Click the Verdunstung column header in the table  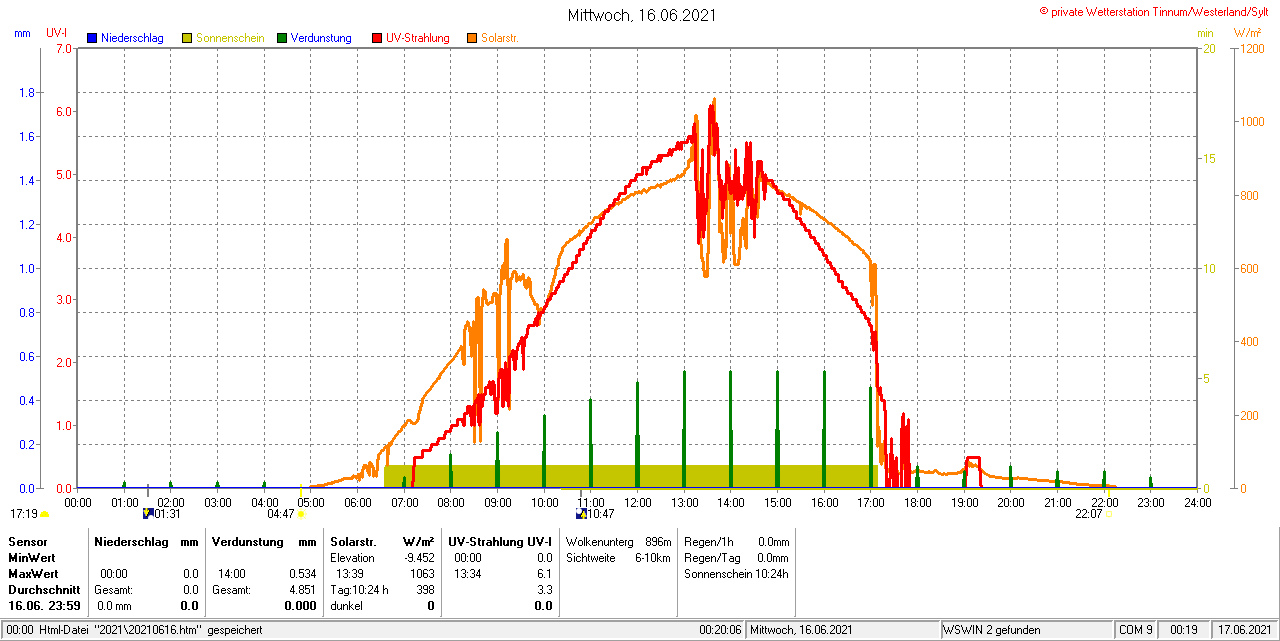(x=247, y=541)
